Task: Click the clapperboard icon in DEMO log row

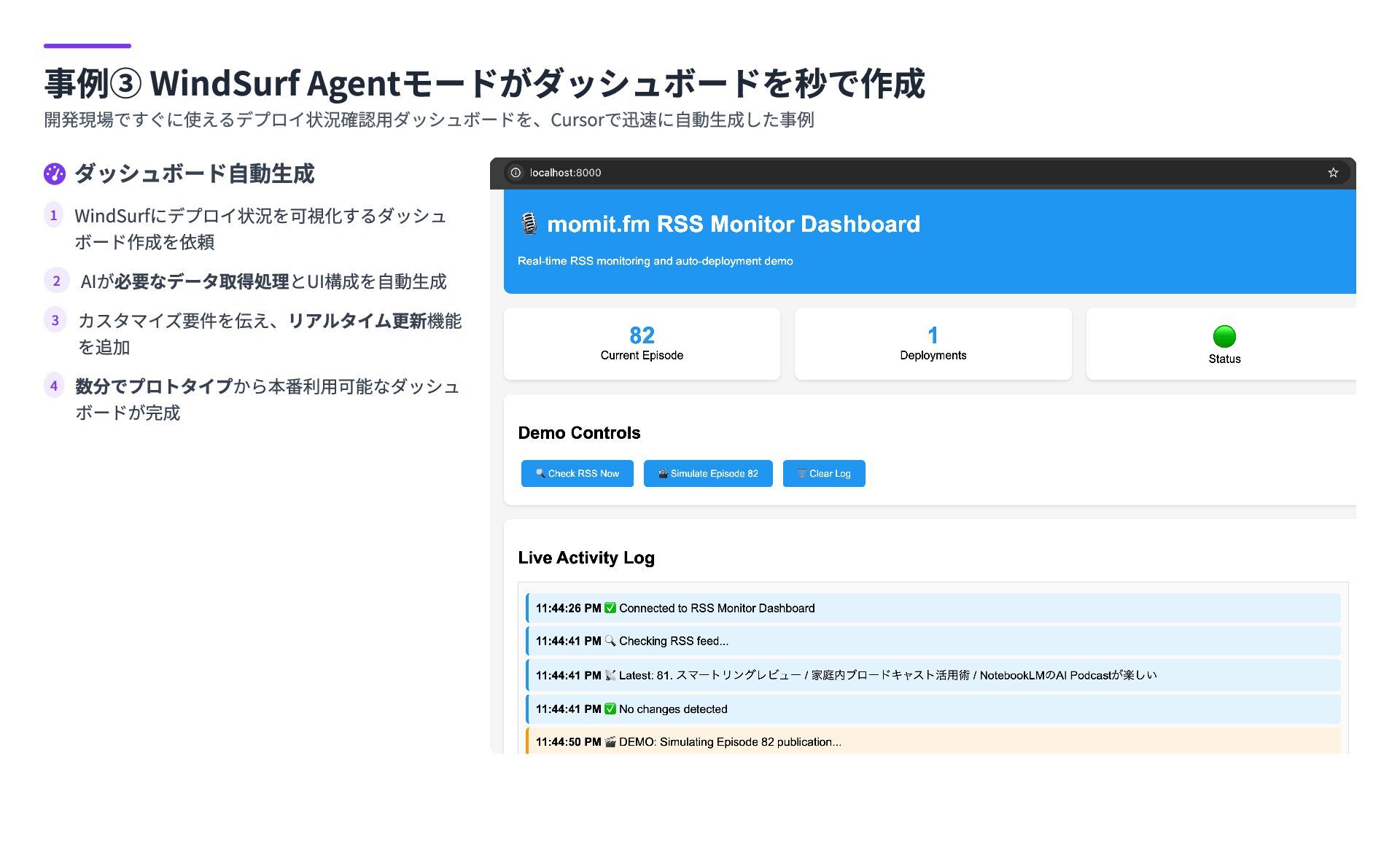Action: click(610, 741)
